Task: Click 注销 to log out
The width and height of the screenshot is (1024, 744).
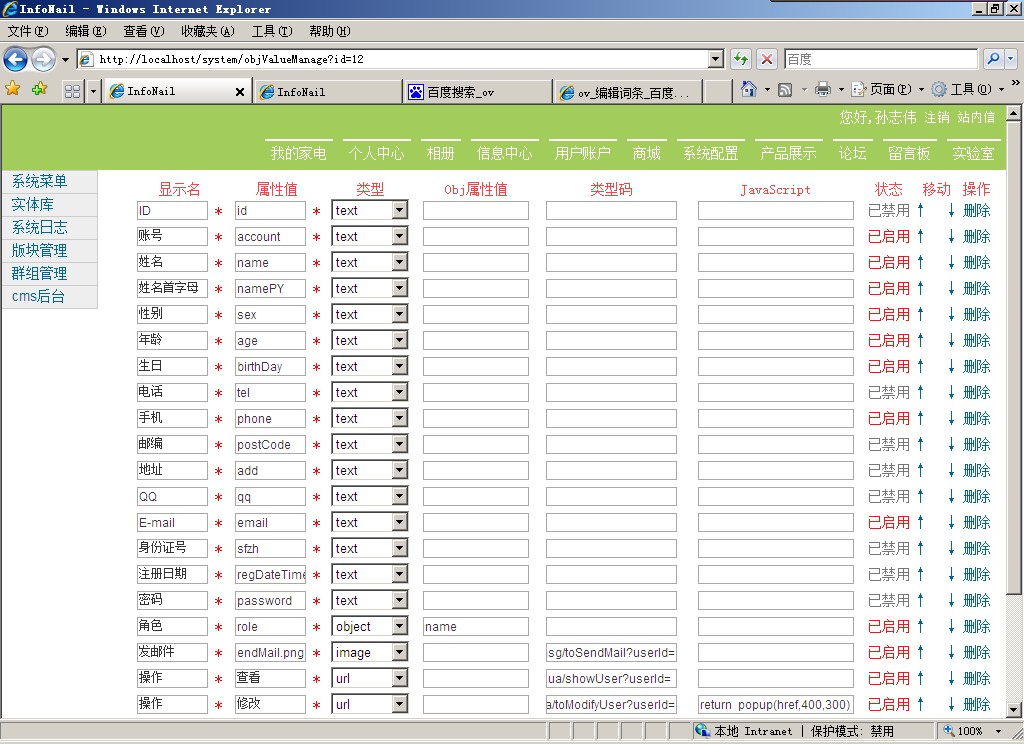Action: (x=938, y=117)
